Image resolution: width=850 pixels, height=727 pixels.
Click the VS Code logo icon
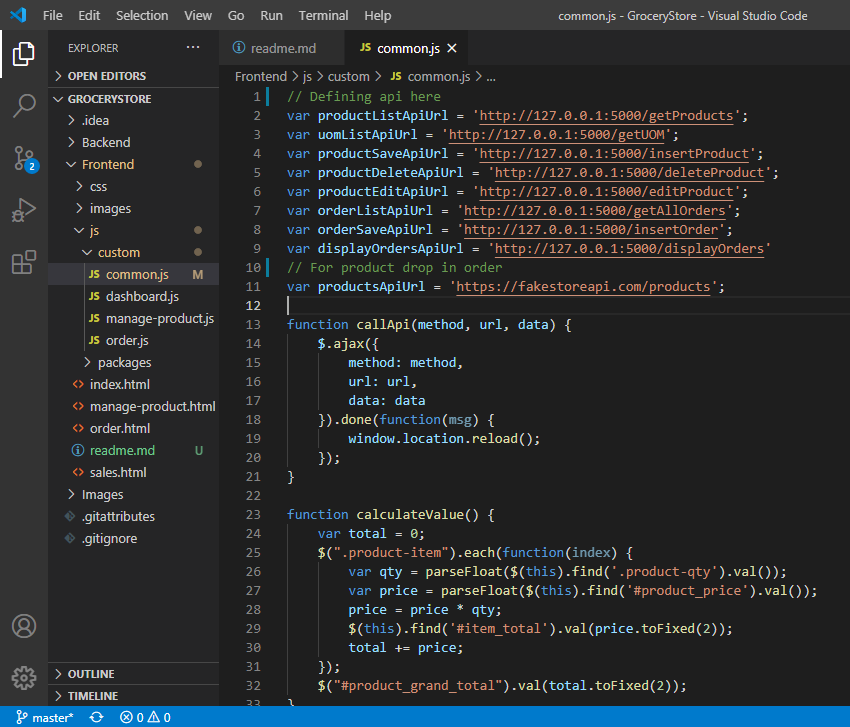[x=18, y=15]
